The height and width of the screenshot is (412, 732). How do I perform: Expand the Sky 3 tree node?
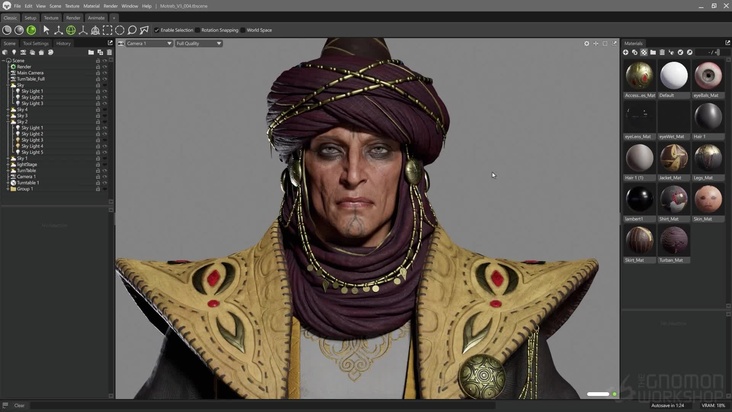(x=7, y=116)
